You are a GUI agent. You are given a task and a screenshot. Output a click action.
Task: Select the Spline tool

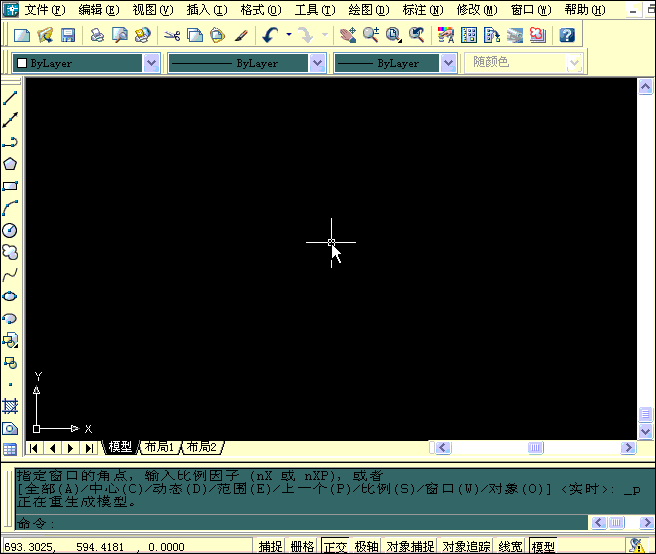click(x=10, y=274)
